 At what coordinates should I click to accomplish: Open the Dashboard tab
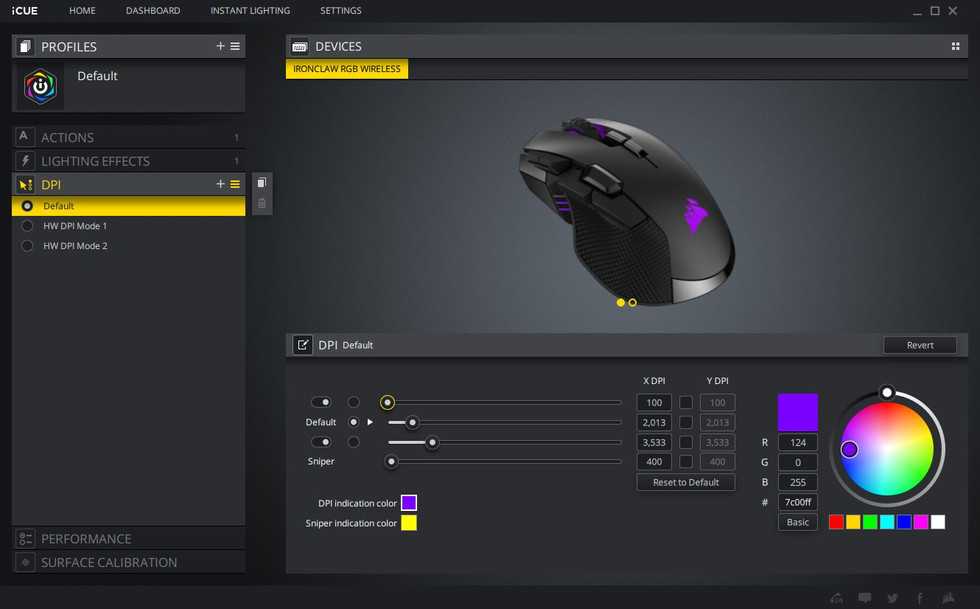tap(153, 11)
